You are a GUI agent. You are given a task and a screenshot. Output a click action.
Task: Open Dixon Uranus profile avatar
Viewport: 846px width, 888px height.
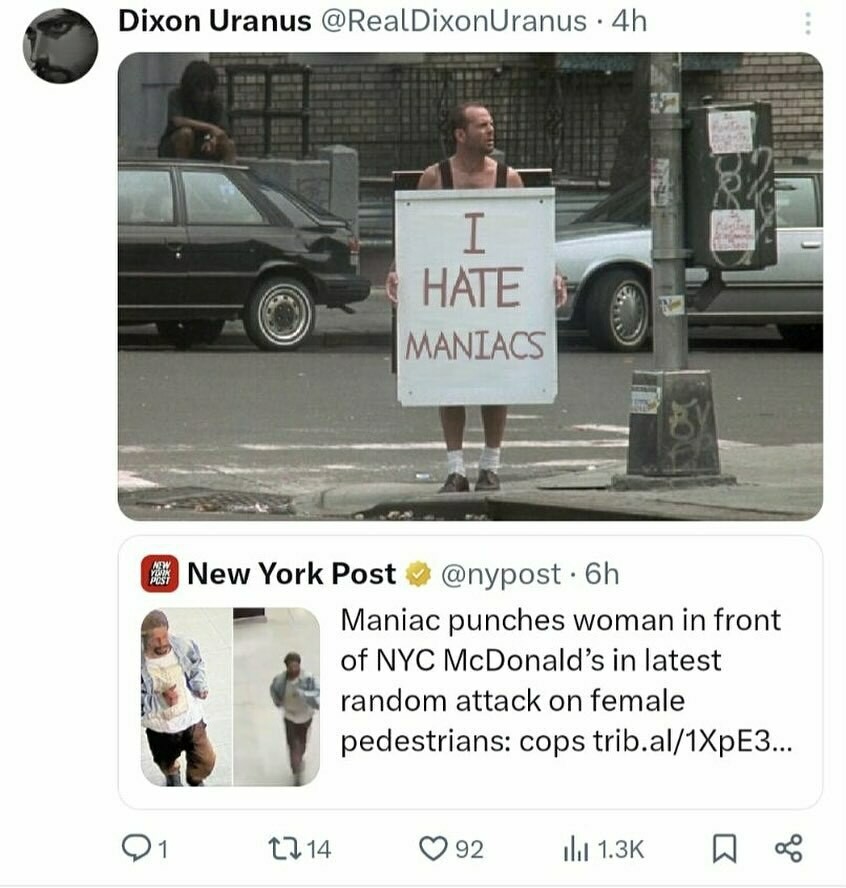61,46
